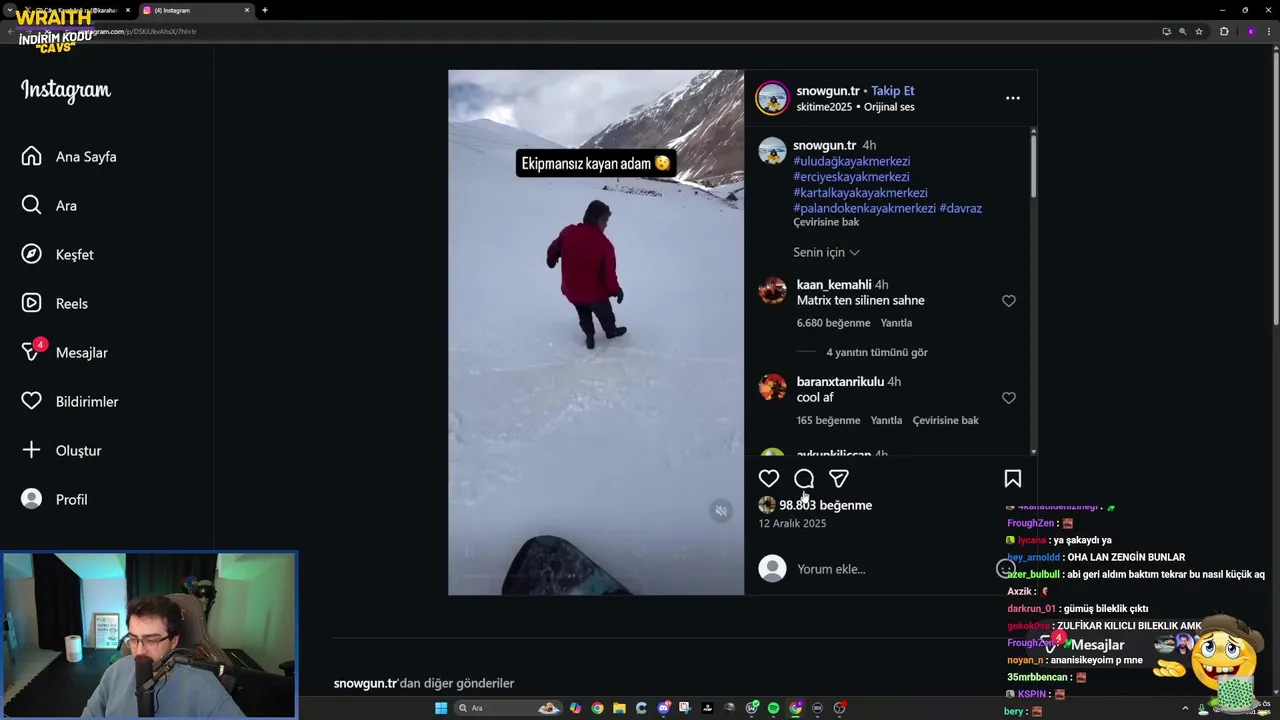The width and height of the screenshot is (1280, 720).
Task: Open browser extensions puzzle icon
Action: click(1224, 31)
